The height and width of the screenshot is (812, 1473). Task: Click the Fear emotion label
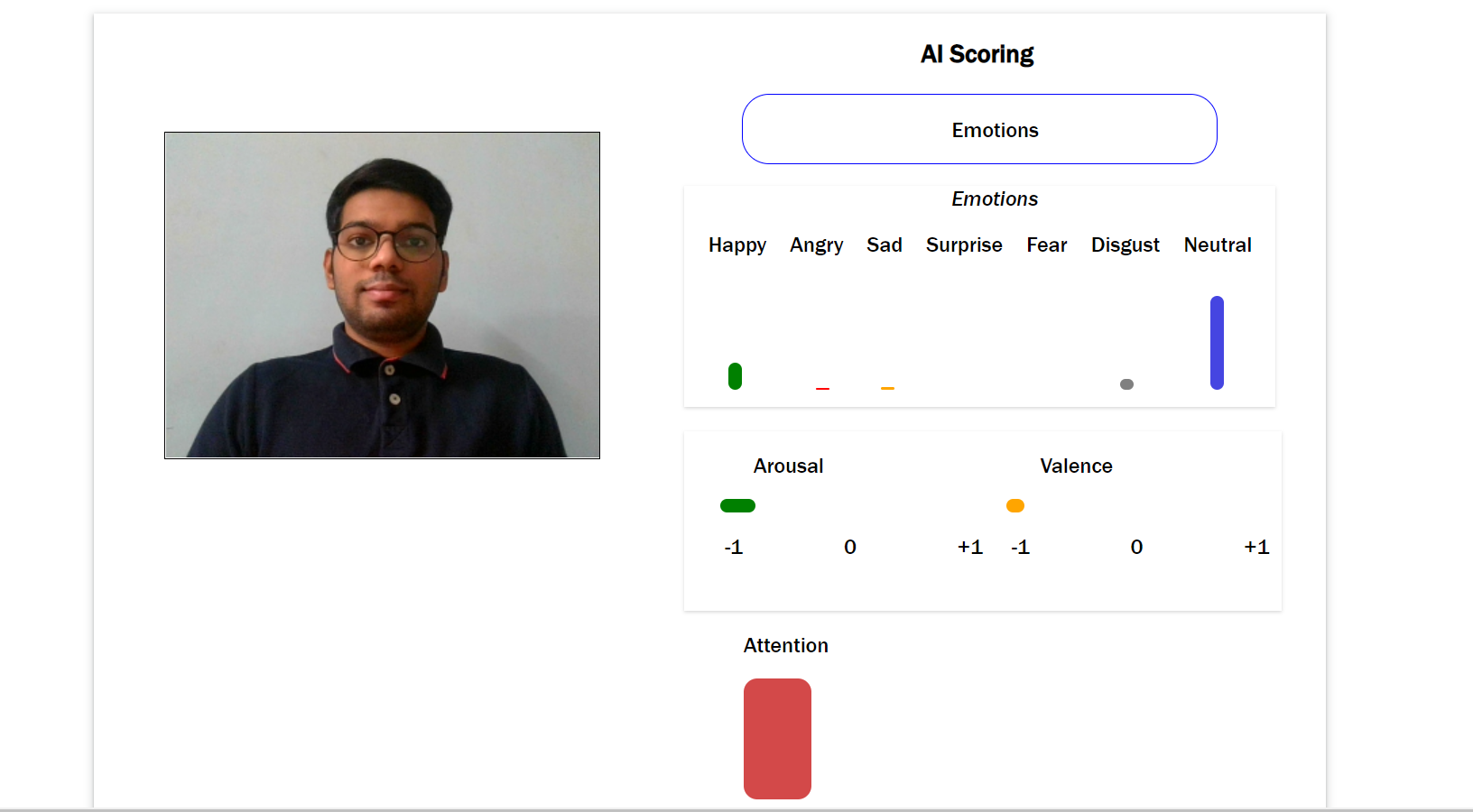[x=1046, y=245]
